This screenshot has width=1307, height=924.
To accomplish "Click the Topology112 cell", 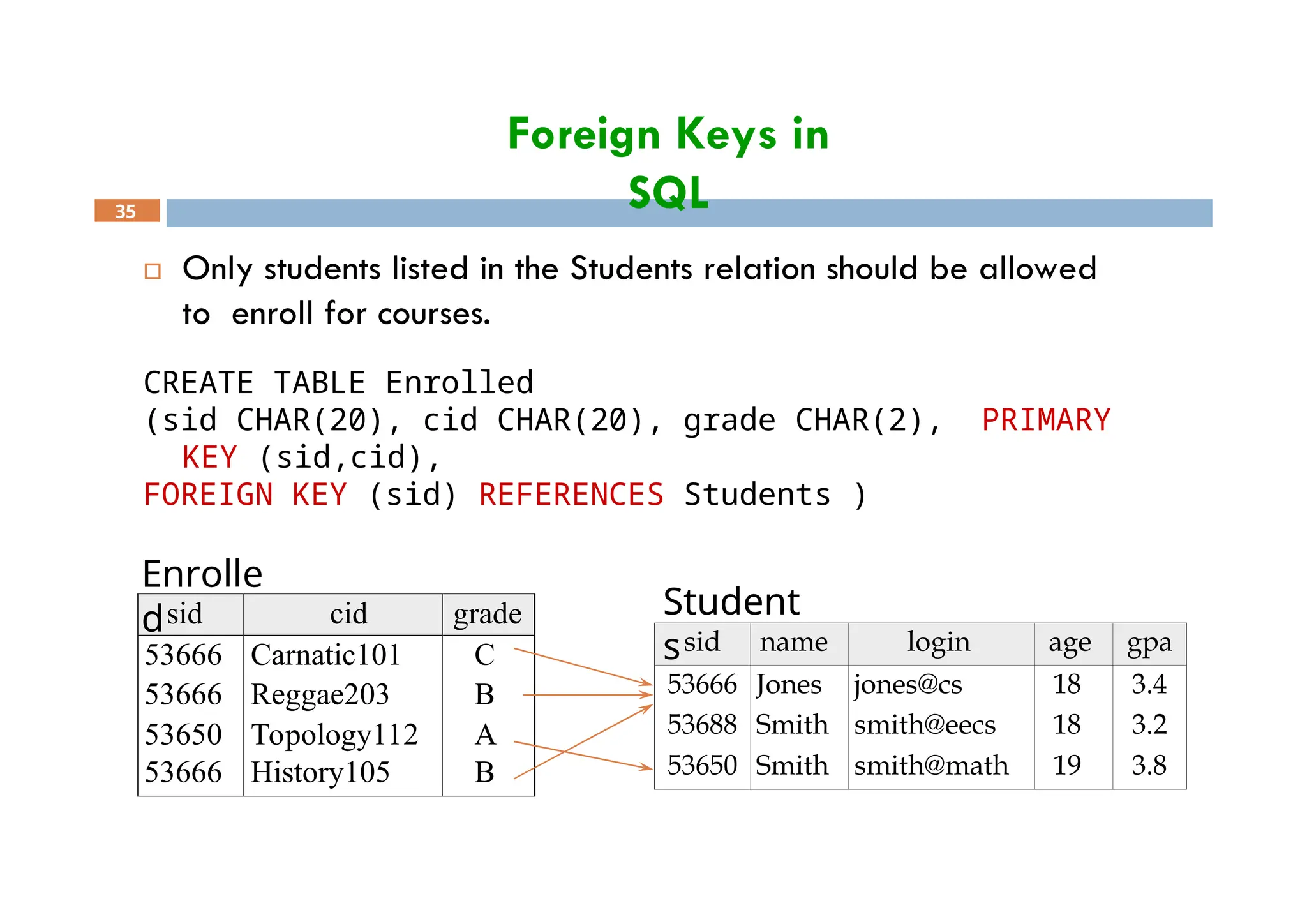I will point(334,734).
